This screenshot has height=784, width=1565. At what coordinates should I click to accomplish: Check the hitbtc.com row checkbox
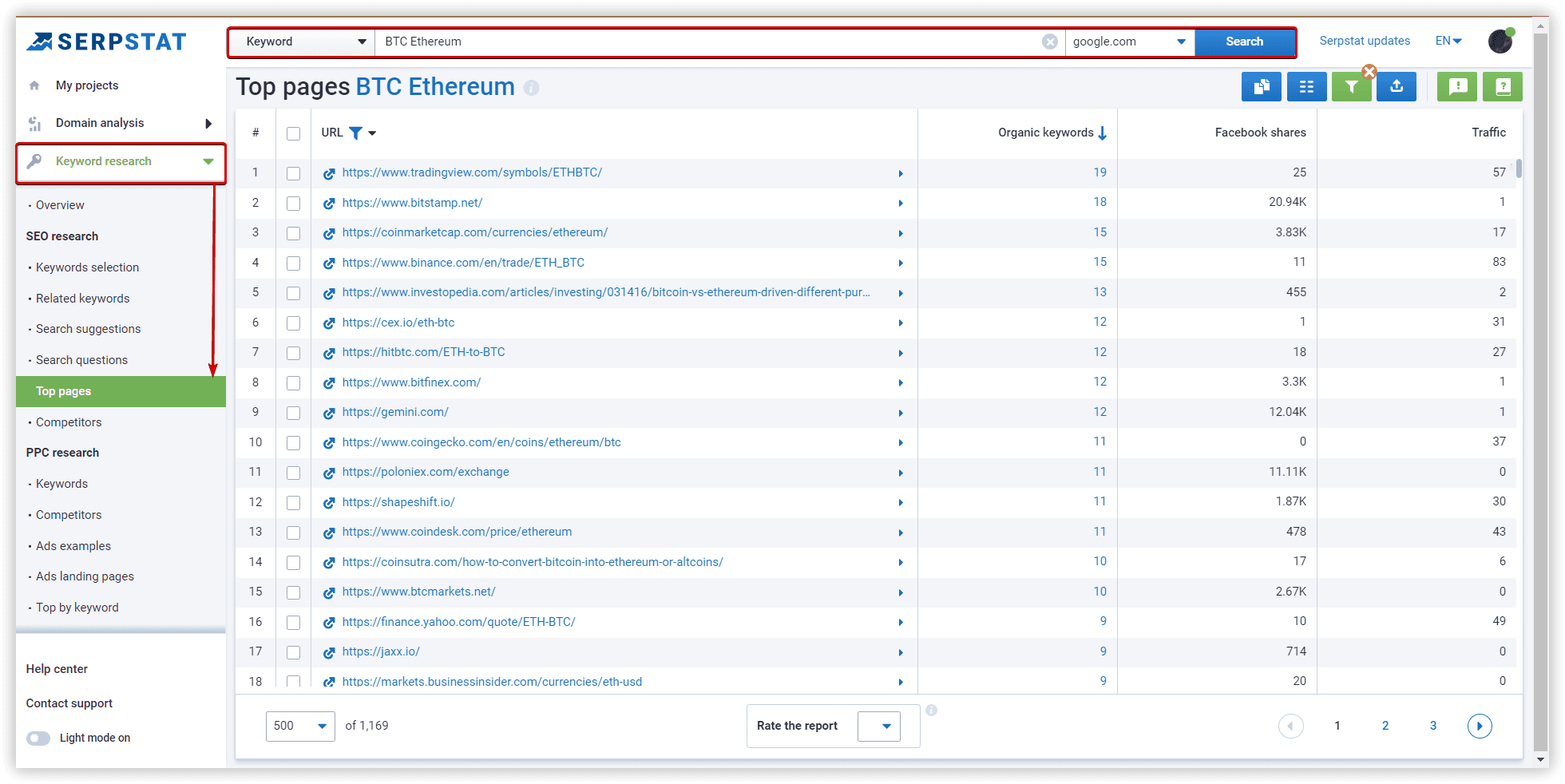pos(294,353)
